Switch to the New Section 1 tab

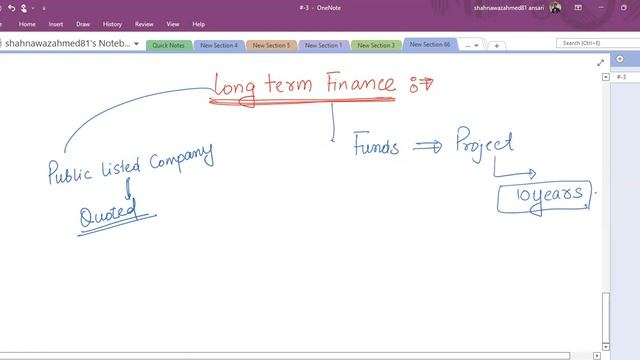[323, 45]
